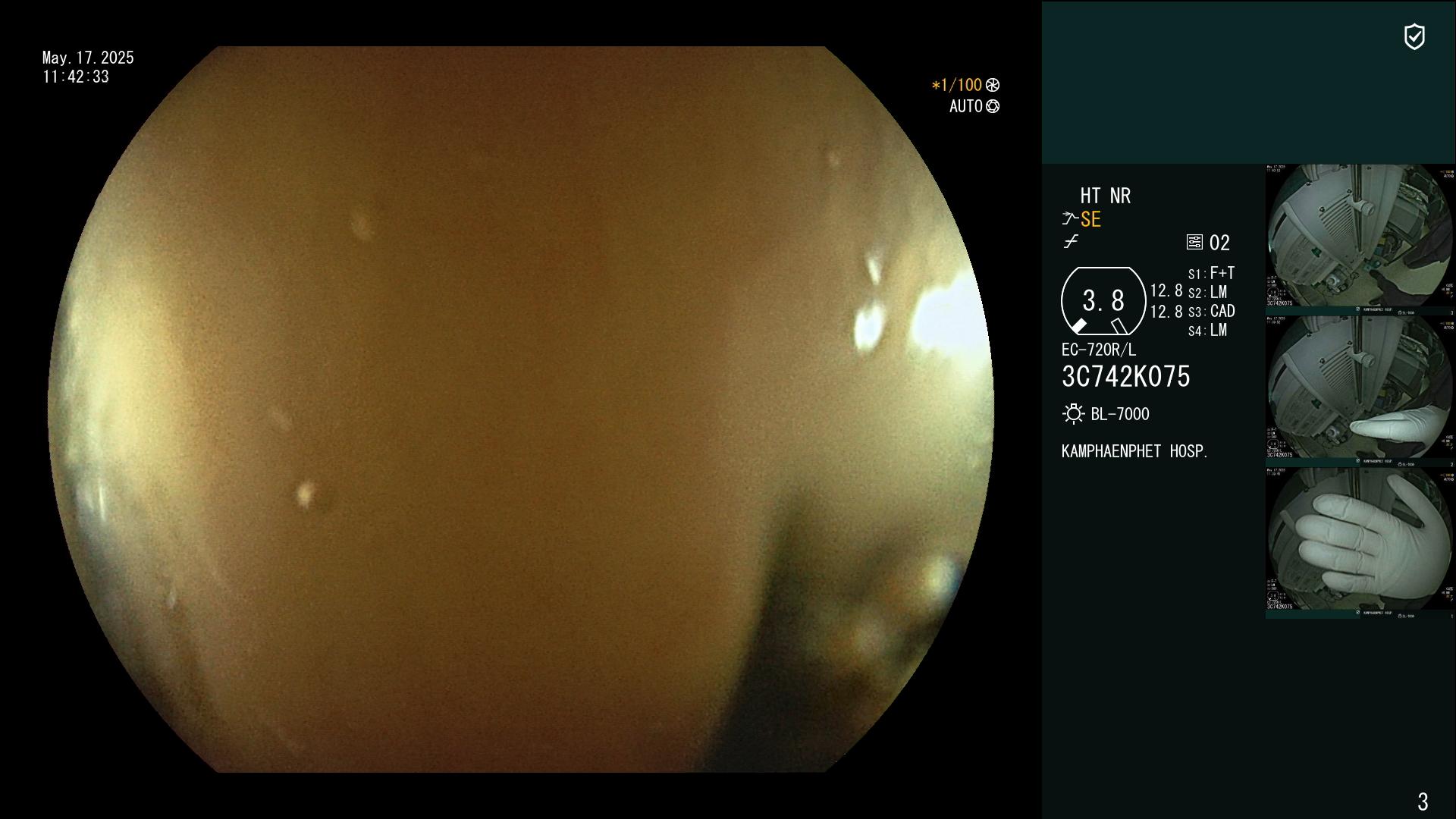Click the BL-7000 light source label

pyautogui.click(x=1120, y=414)
